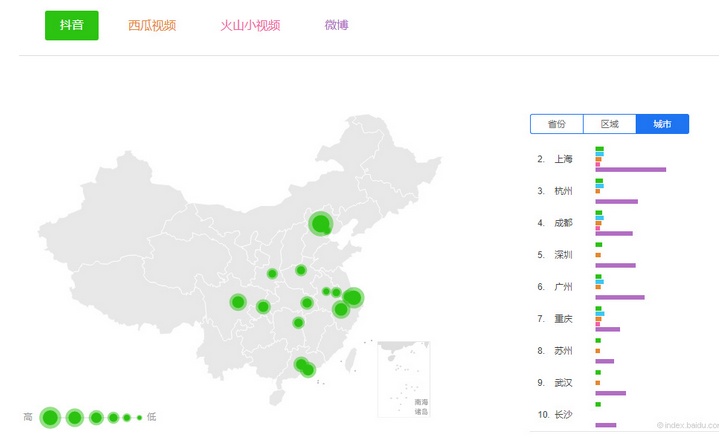Select the 重庆 entry in the list
Viewport: 728px width, 437px height.
coord(563,319)
